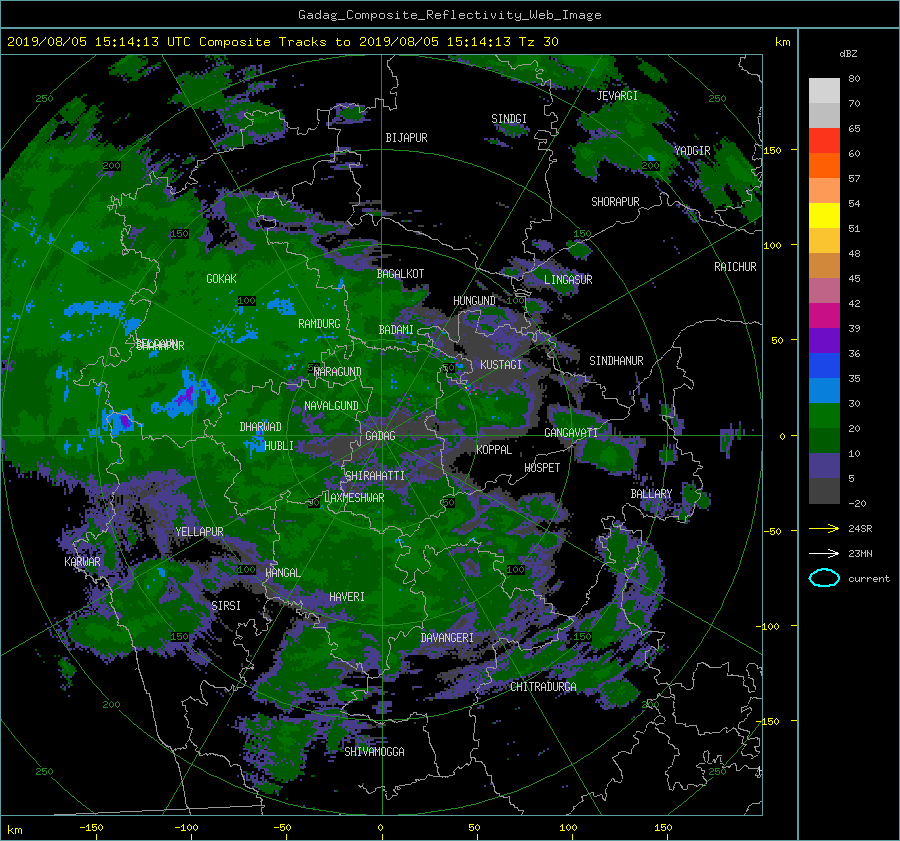Click the BALLARY city label
Image resolution: width=900 pixels, height=841 pixels.
651,494
